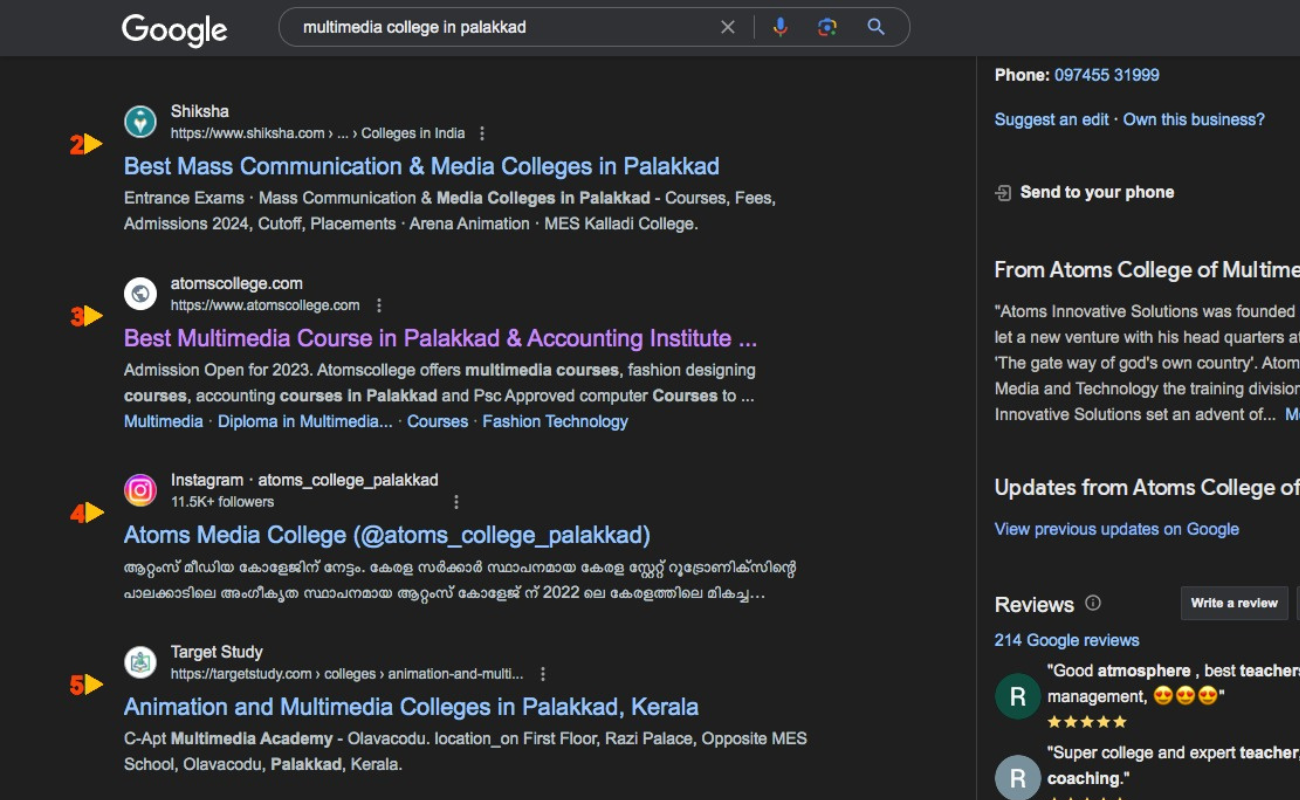Click the five-star rating of first review

pyautogui.click(x=1087, y=721)
